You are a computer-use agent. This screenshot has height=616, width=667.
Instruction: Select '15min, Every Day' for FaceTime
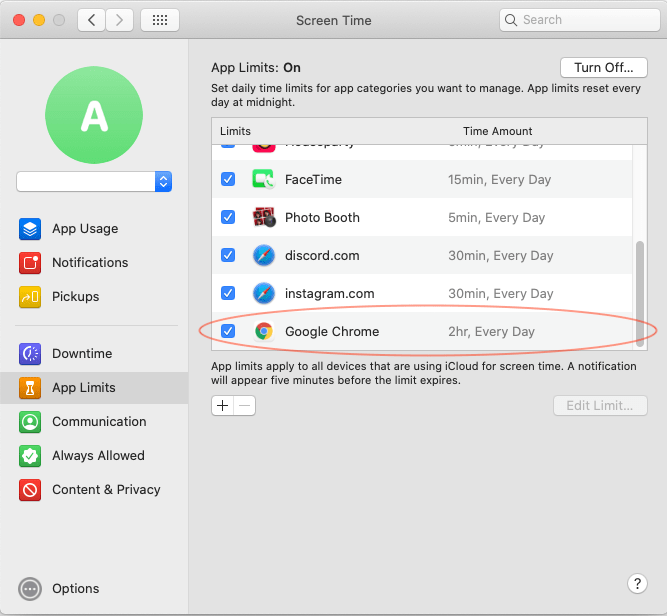tap(499, 180)
